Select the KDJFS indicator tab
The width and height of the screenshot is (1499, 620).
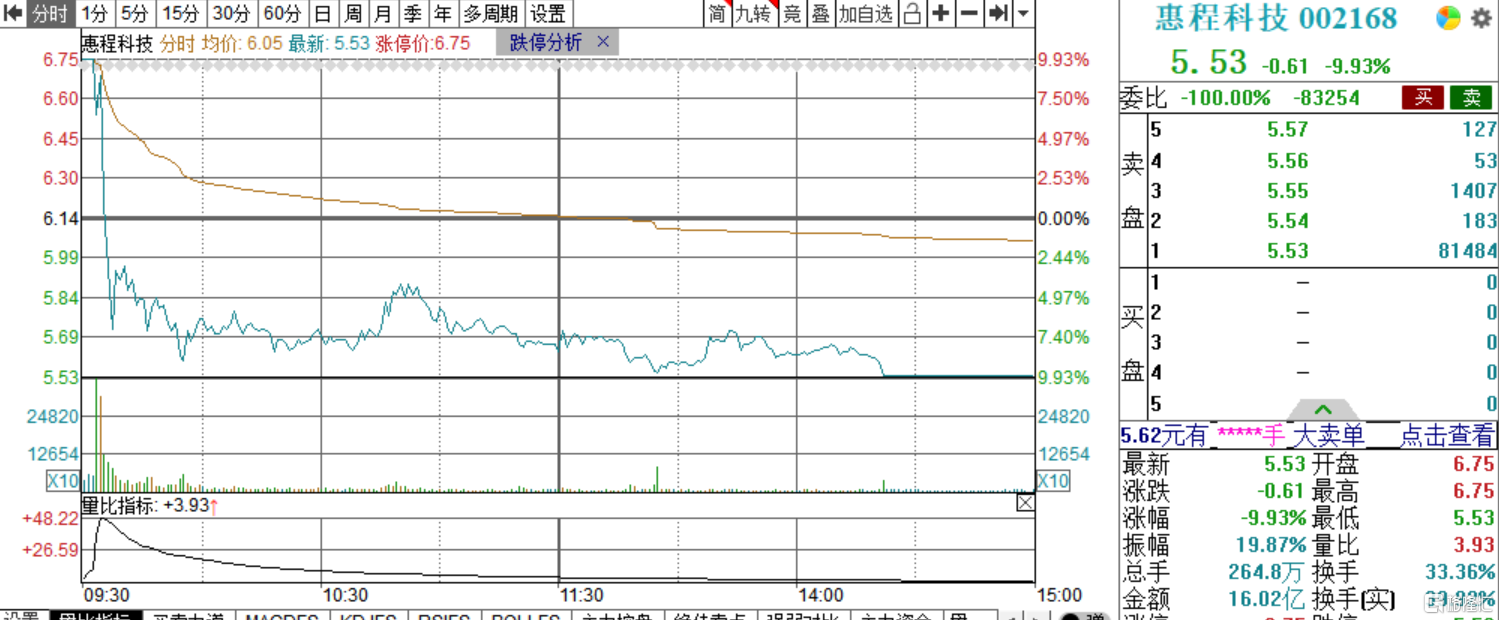click(368, 616)
